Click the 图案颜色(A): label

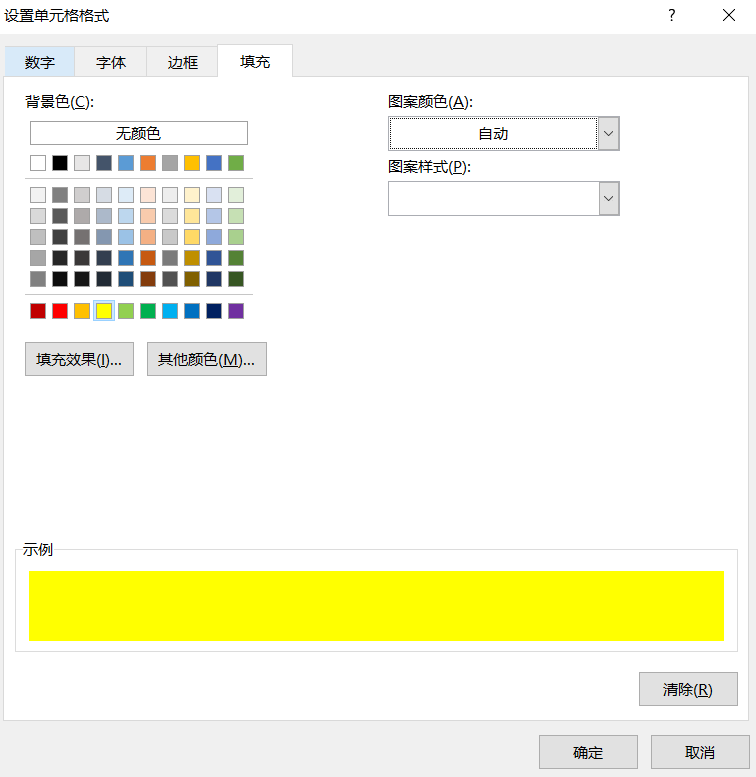click(x=430, y=102)
